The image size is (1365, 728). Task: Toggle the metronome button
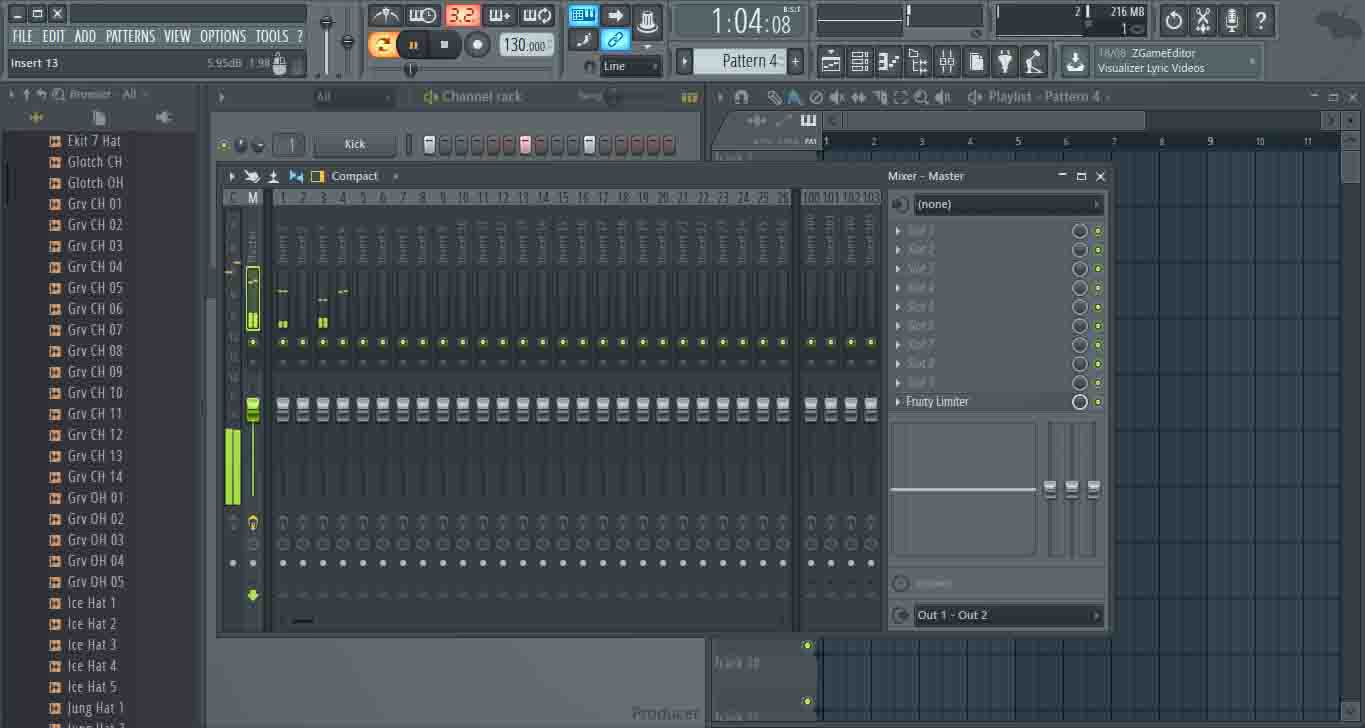tap(385, 15)
